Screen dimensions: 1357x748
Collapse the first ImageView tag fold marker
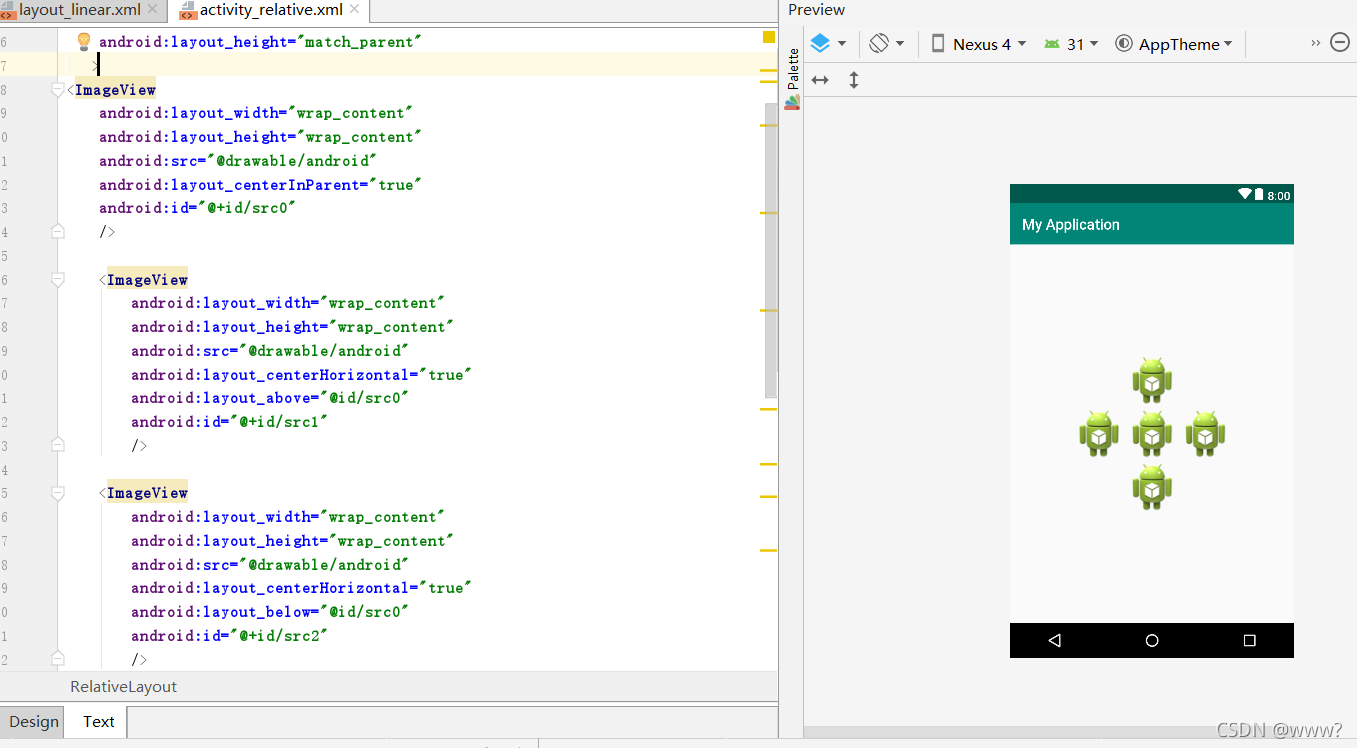pyautogui.click(x=58, y=90)
